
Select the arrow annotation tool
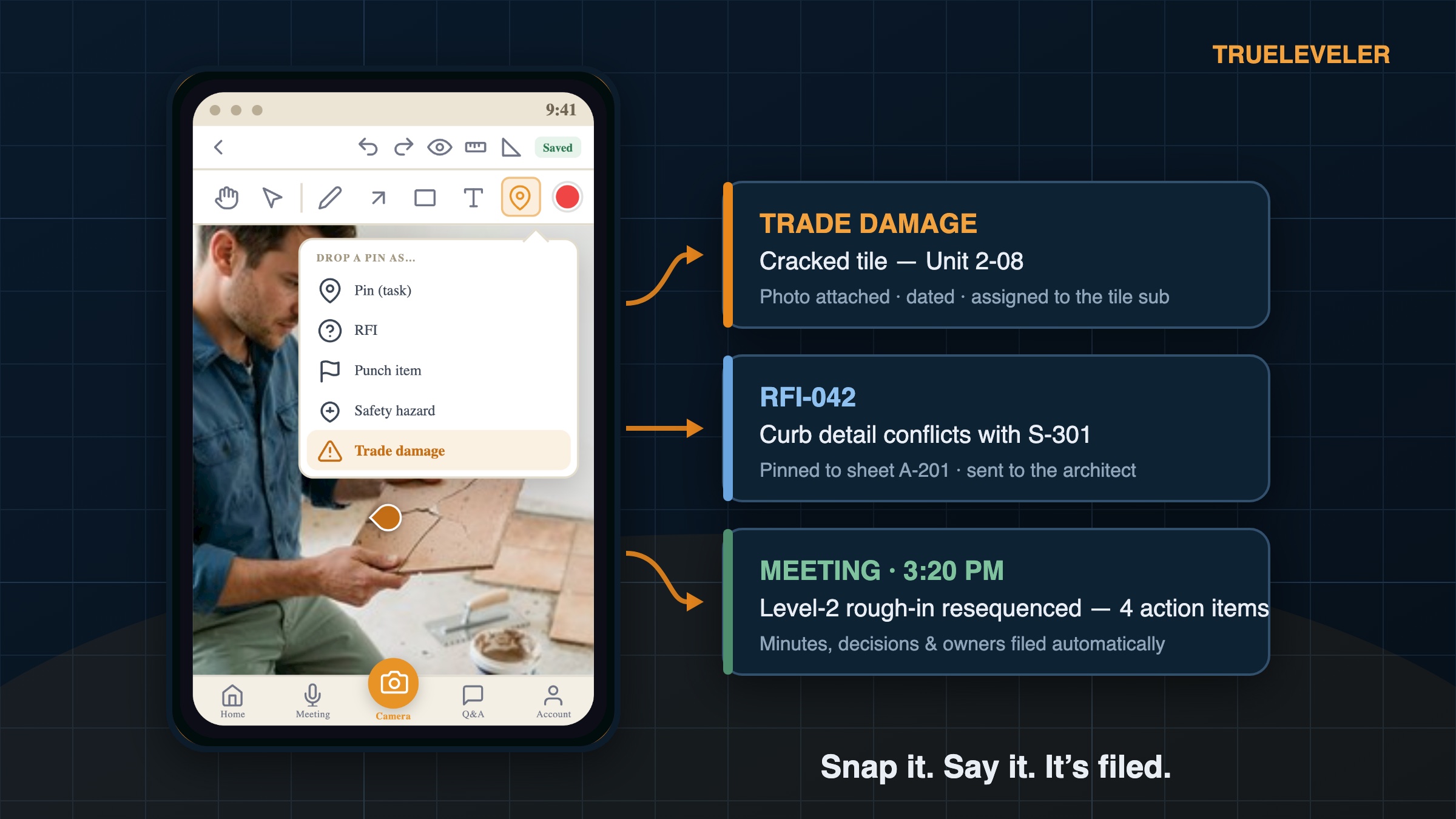(x=378, y=198)
